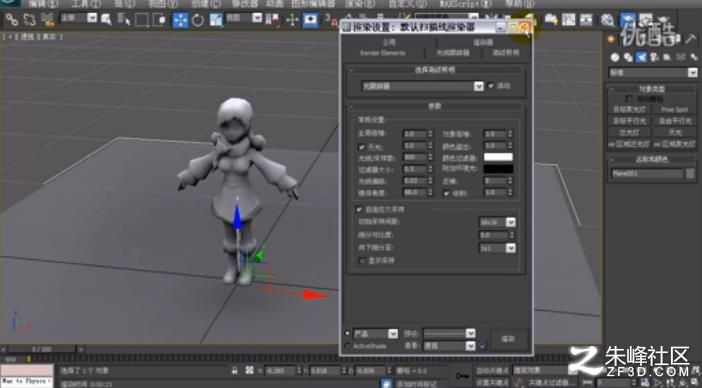Click the Unlink Selection toolbar icon
The width and height of the screenshot is (702, 388).
[29, 19]
